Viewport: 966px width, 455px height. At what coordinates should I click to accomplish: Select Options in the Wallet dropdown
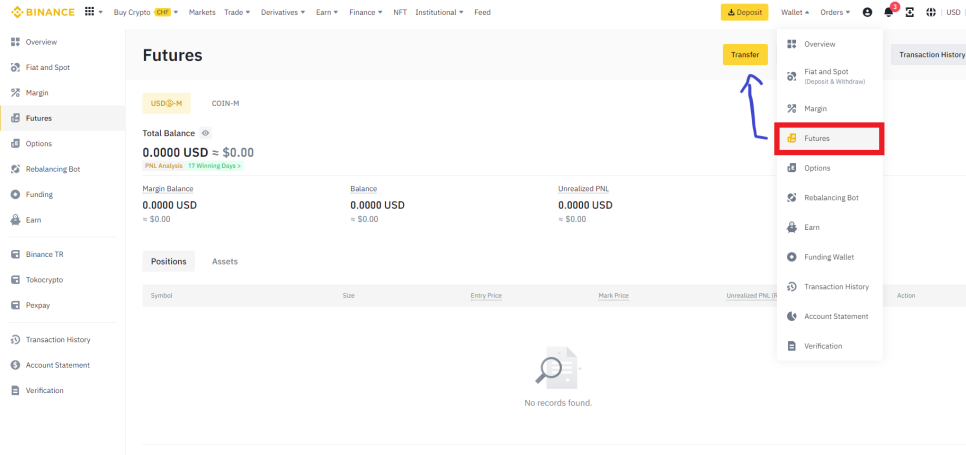click(x=829, y=168)
